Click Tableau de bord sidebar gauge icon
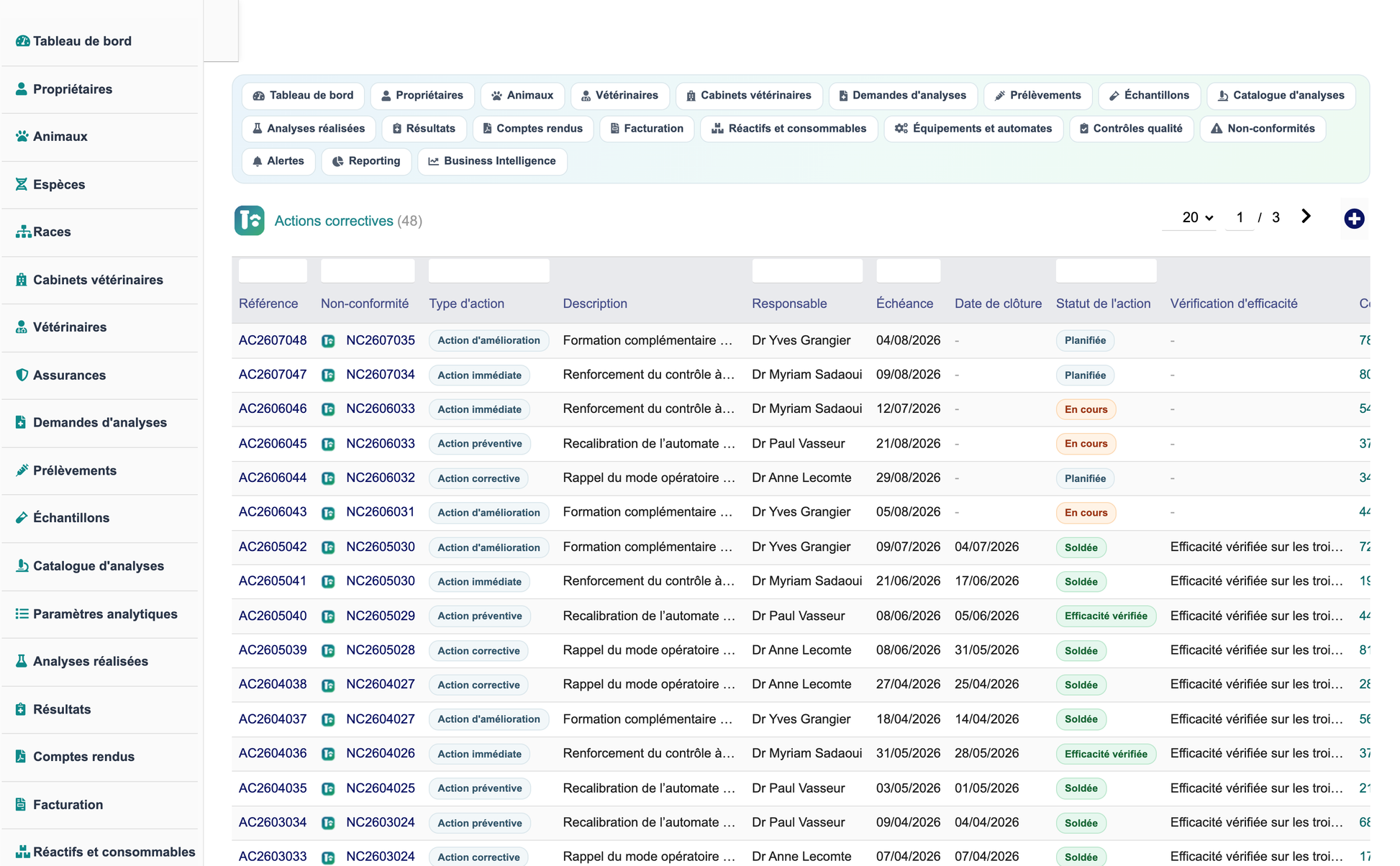The image size is (1400, 866). 22,41
